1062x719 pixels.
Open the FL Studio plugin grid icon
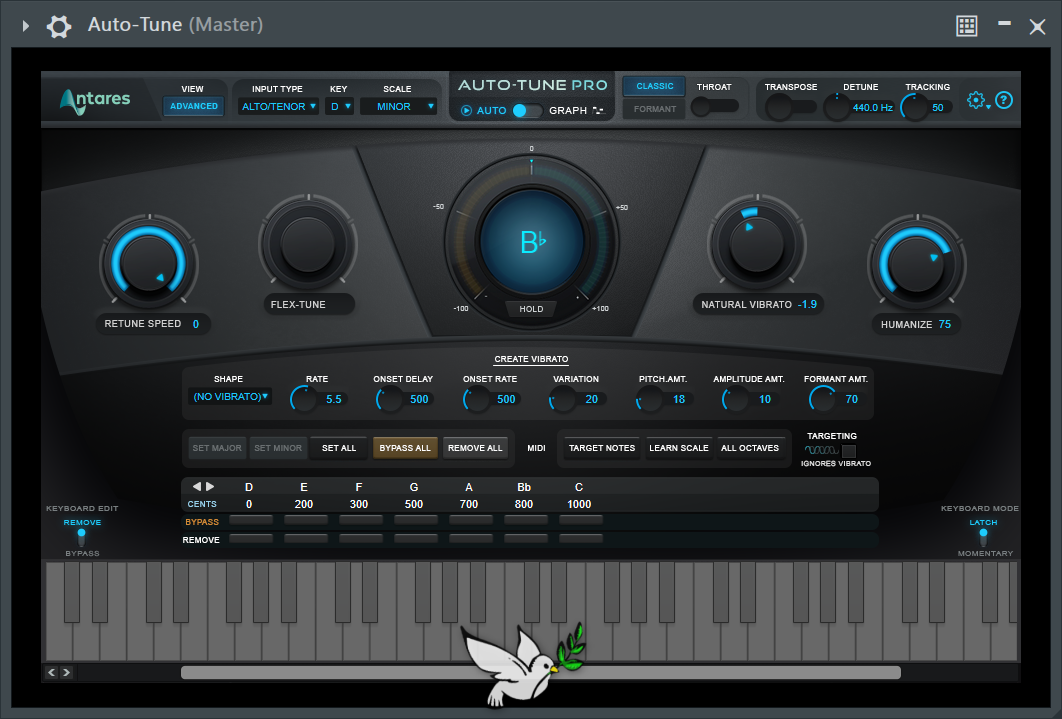tap(967, 26)
